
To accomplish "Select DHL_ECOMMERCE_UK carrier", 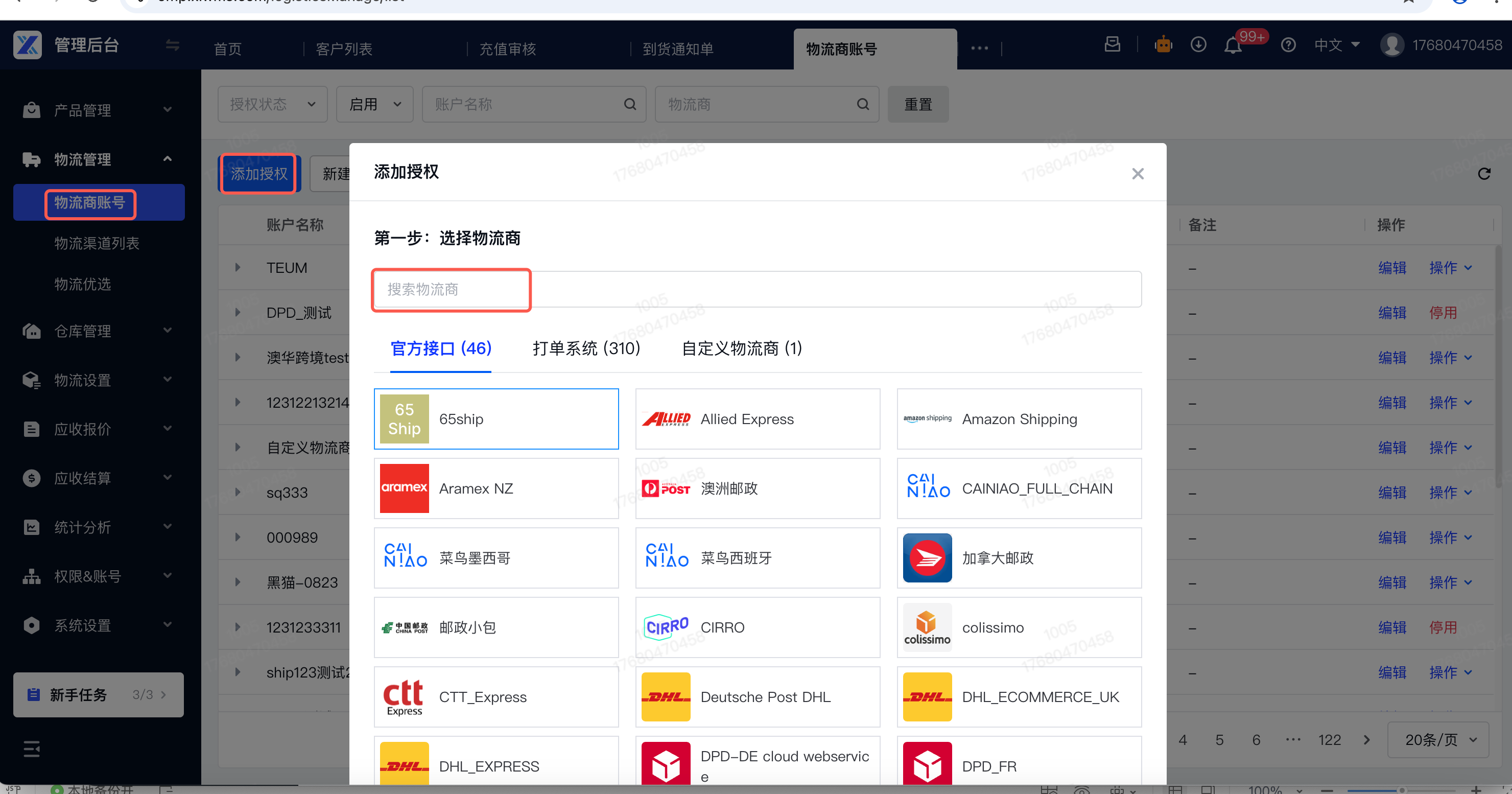I will (1019, 697).
